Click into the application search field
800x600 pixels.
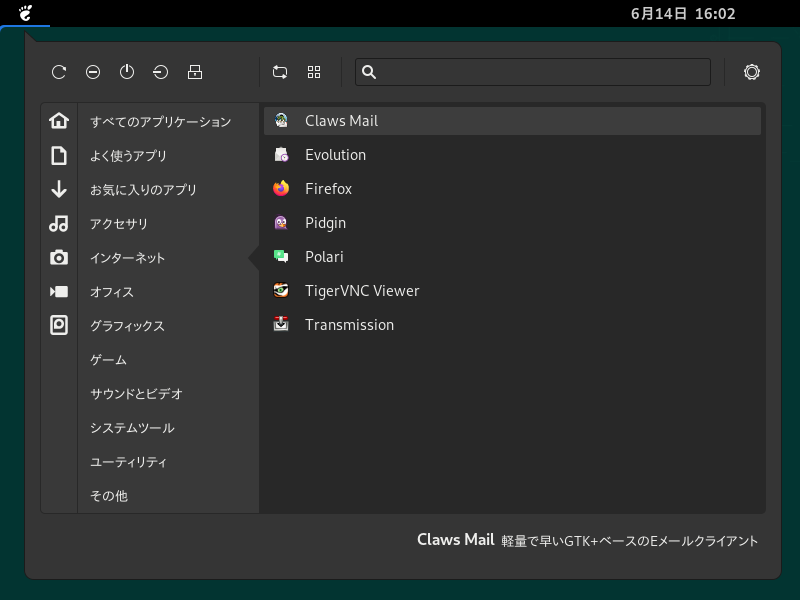(533, 72)
